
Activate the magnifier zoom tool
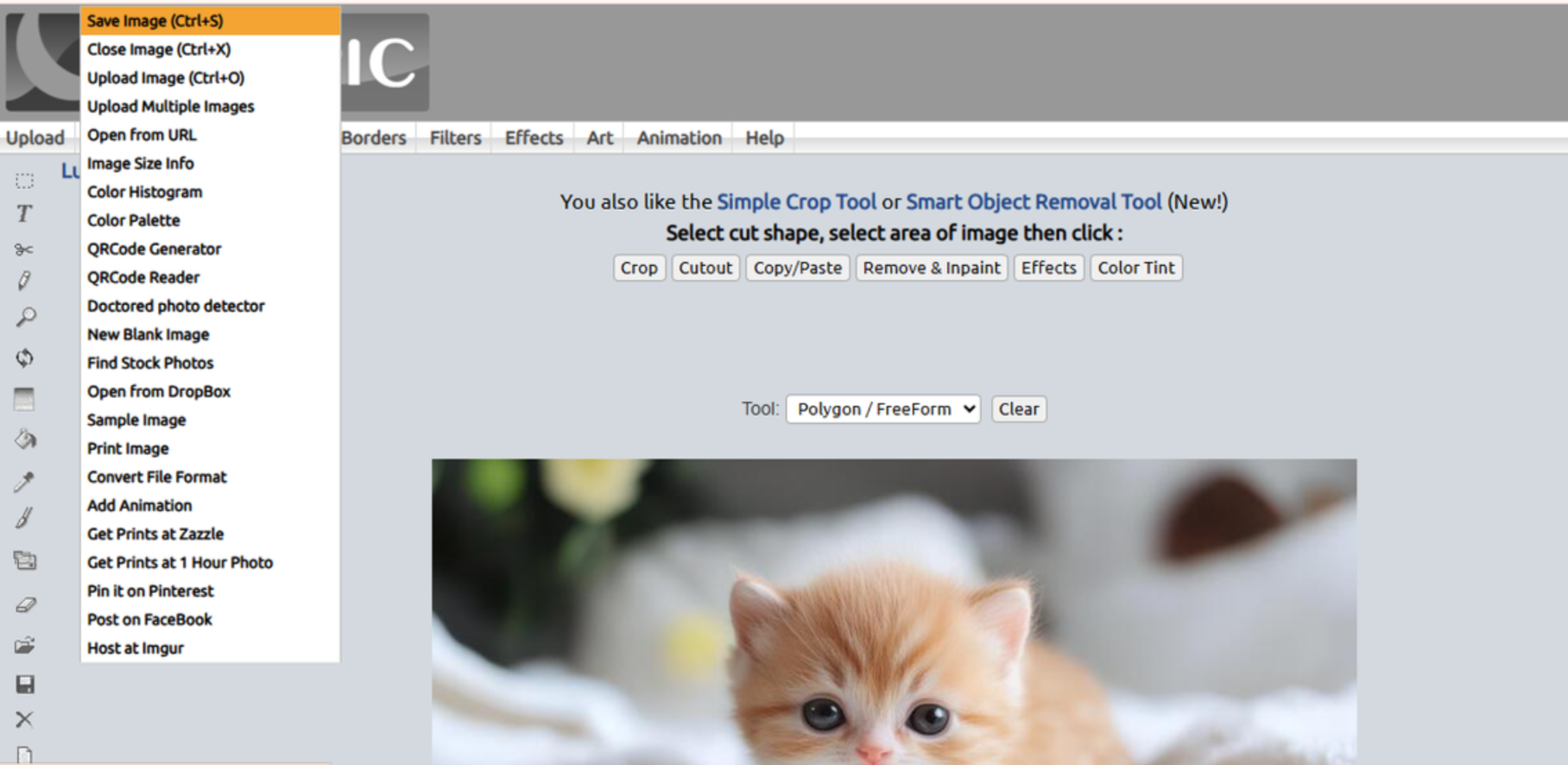pos(25,318)
